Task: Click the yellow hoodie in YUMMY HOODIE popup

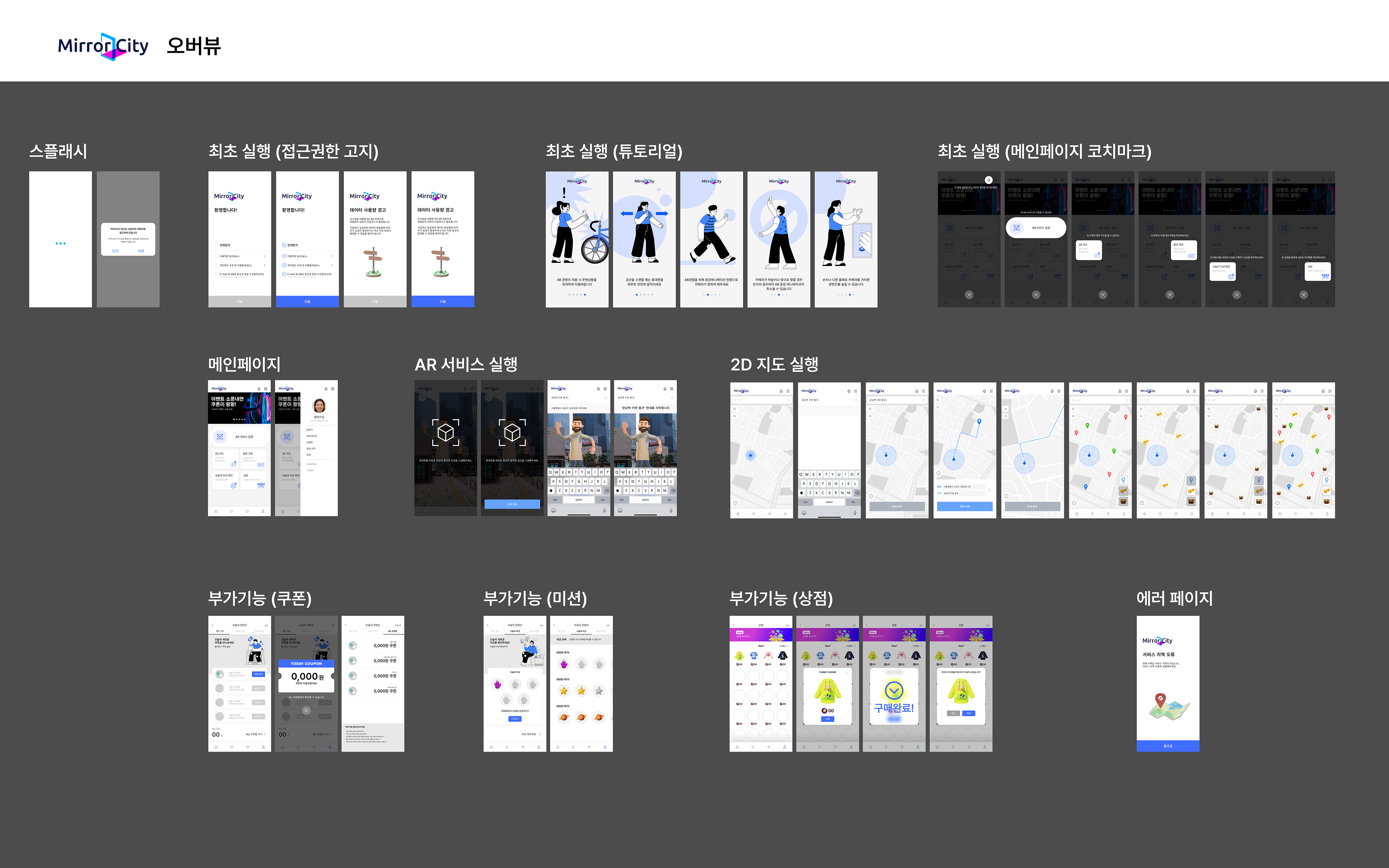Action: (827, 691)
